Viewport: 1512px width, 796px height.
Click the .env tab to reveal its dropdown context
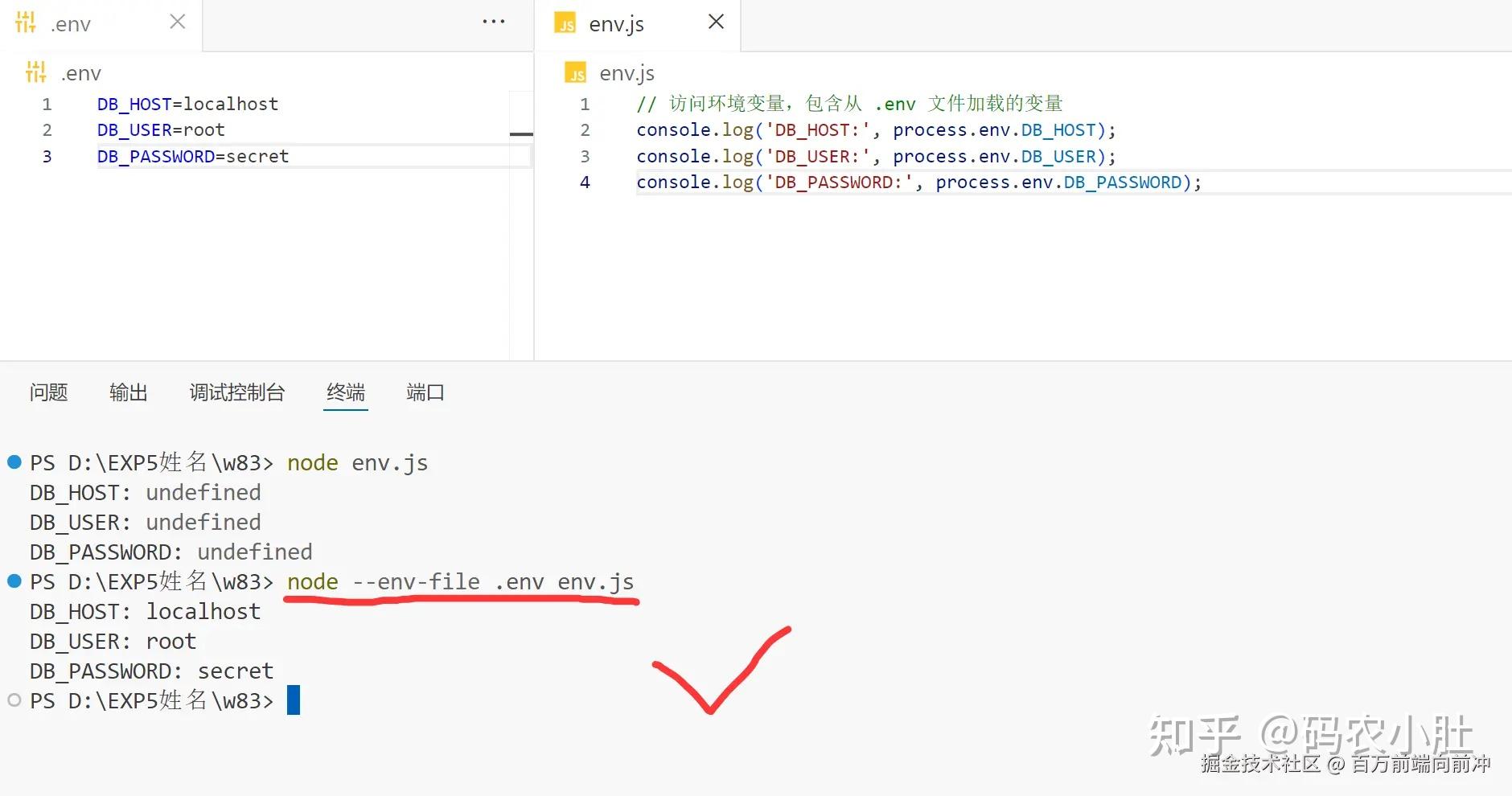(x=71, y=23)
